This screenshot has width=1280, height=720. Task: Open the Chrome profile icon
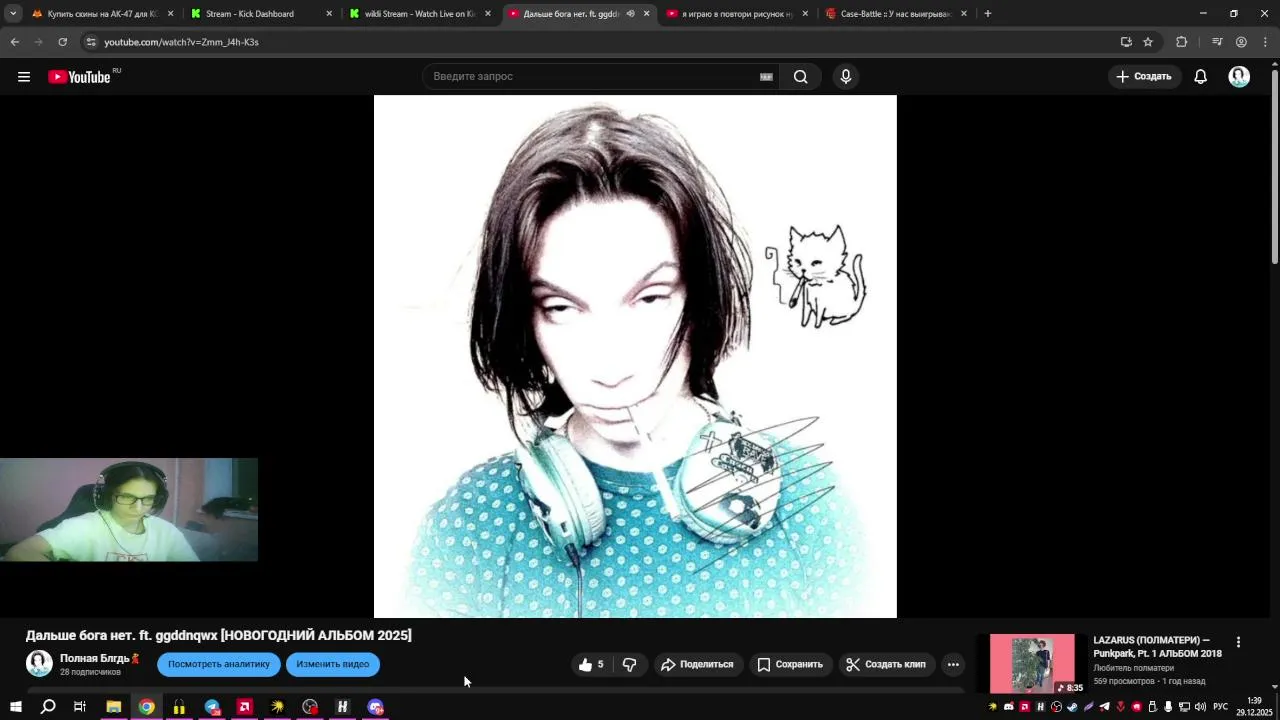tap(1241, 42)
